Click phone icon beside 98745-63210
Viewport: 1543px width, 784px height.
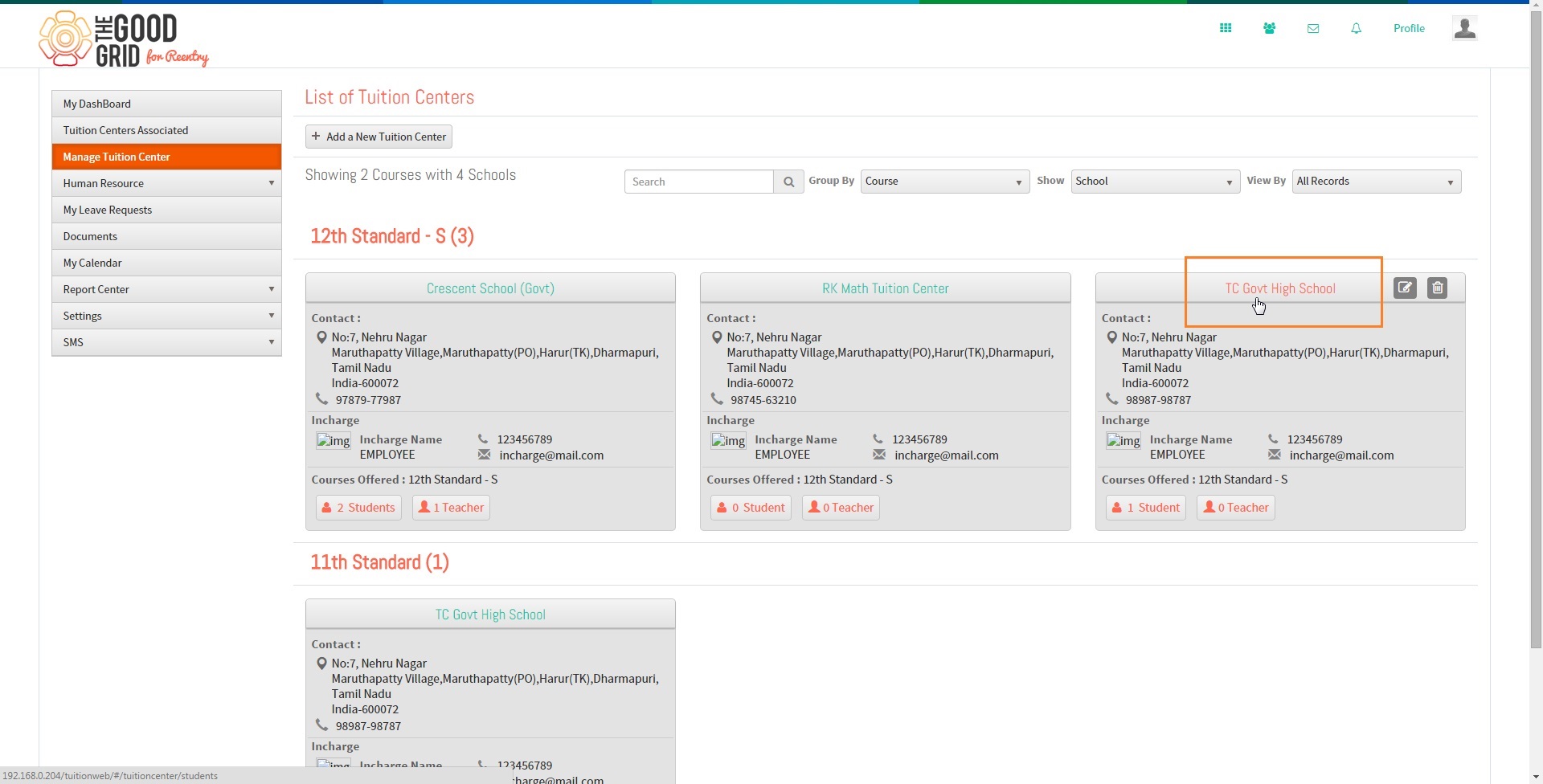click(717, 399)
